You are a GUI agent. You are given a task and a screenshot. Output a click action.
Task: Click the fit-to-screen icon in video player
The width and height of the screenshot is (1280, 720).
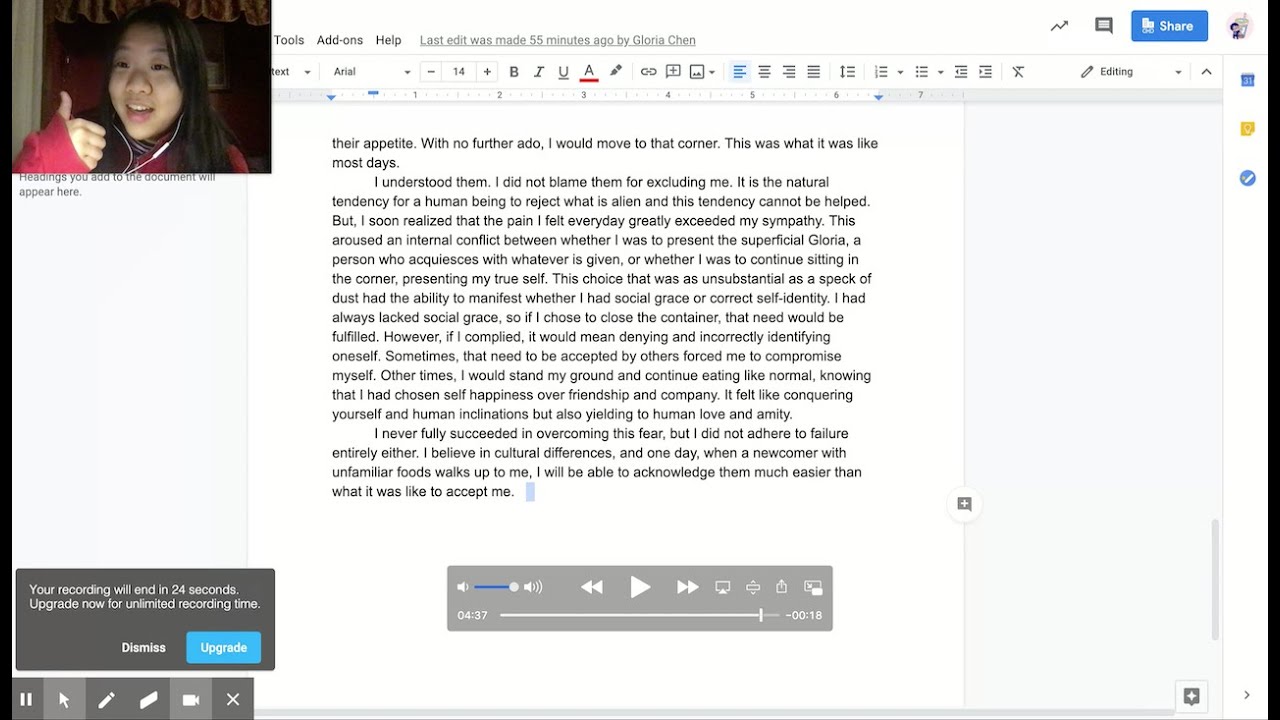tap(753, 587)
